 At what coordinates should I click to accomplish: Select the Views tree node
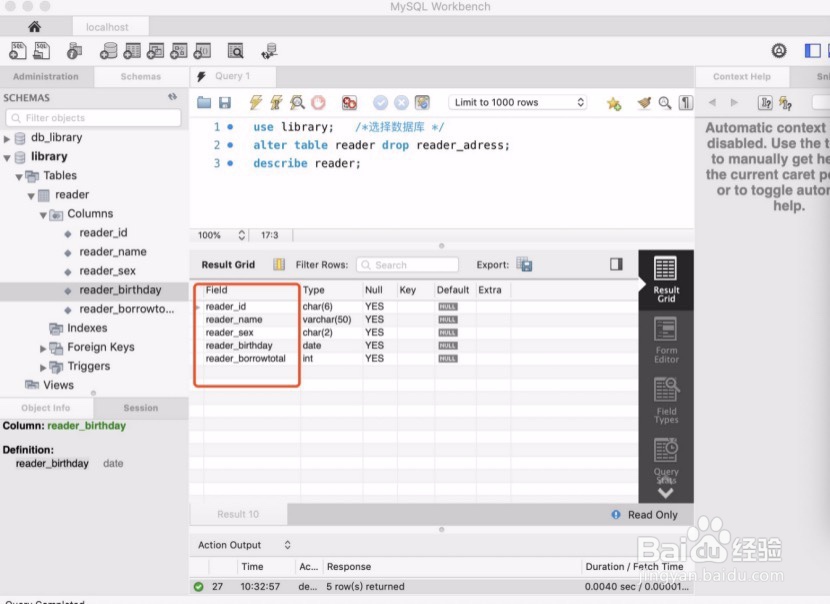[58, 385]
